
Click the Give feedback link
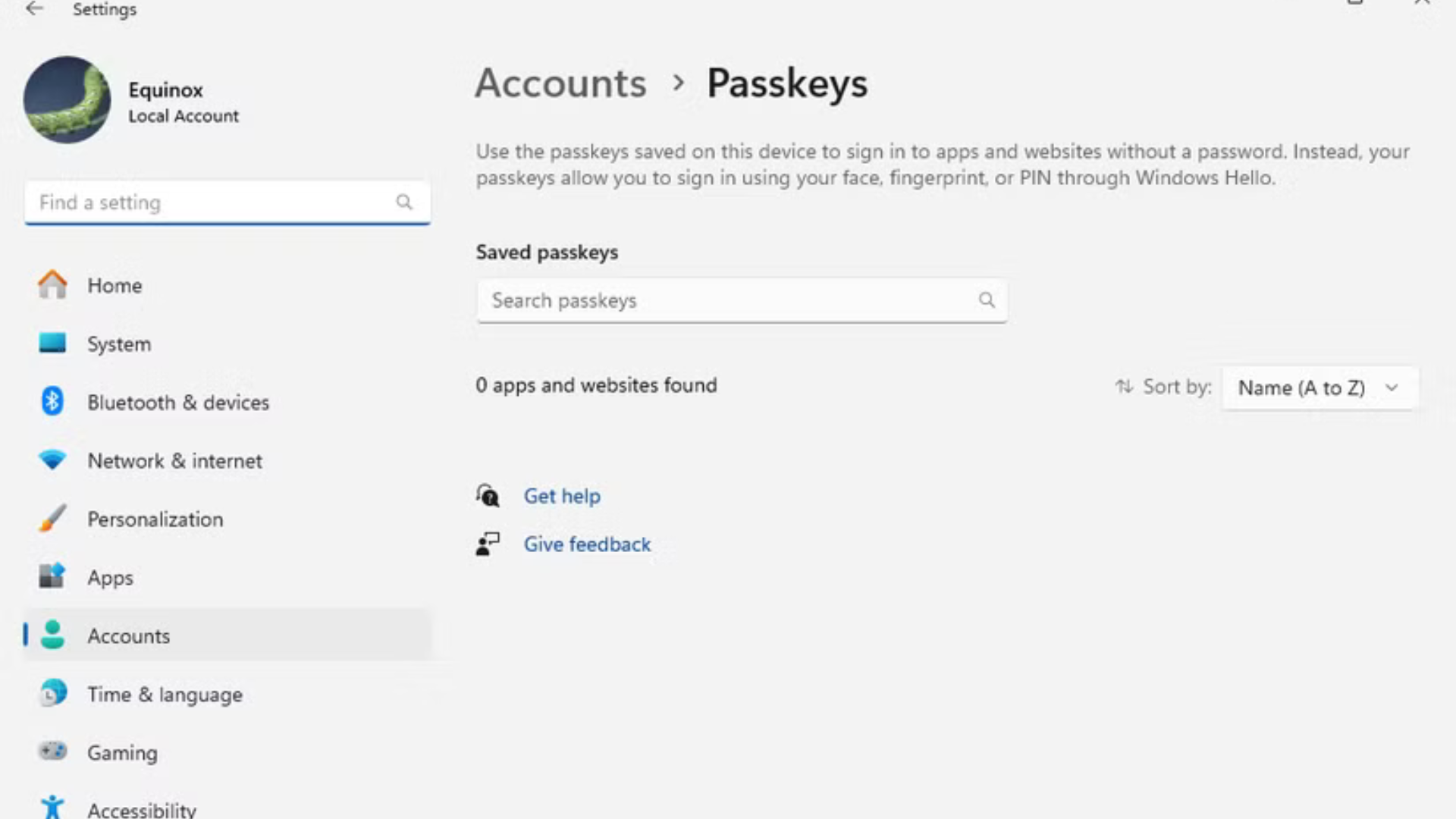pos(587,544)
